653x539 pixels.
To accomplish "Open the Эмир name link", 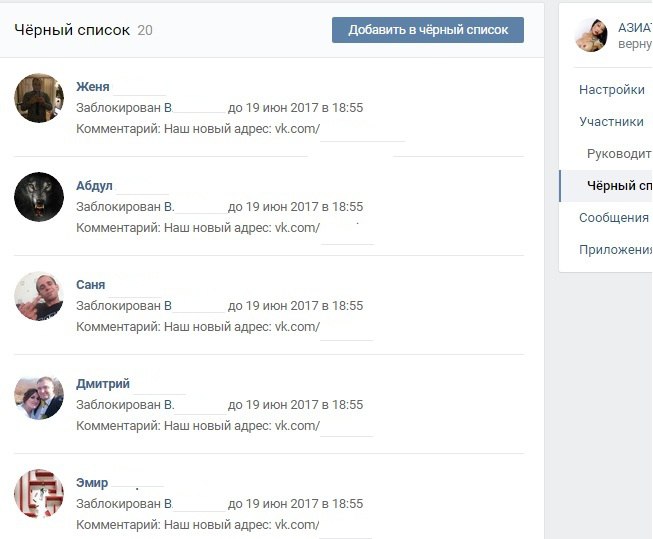I will point(92,483).
